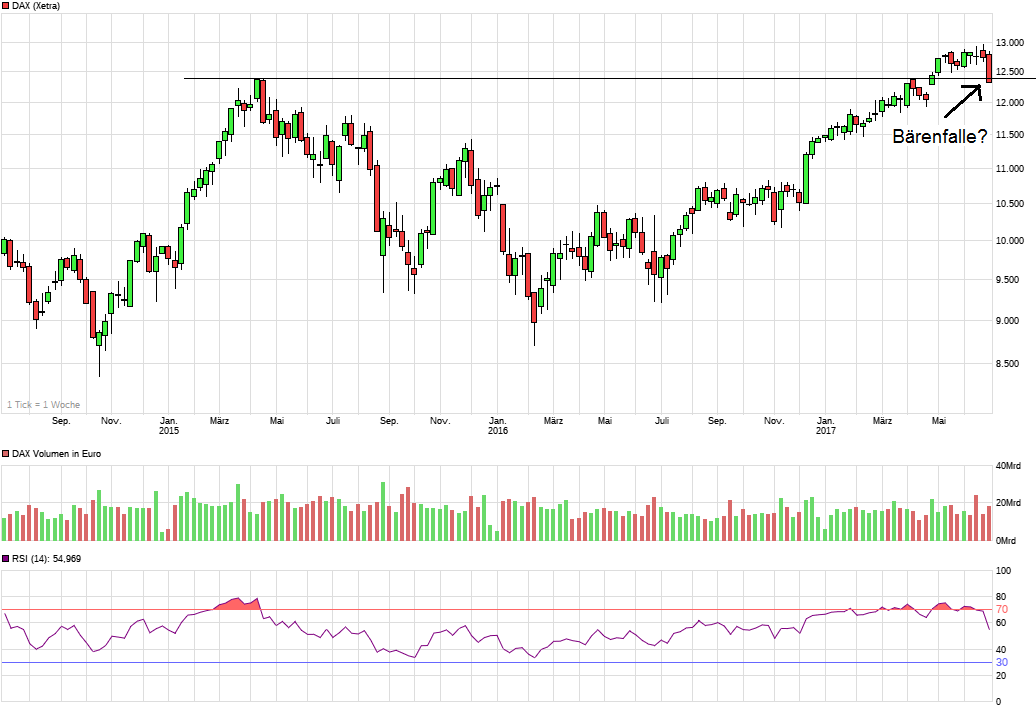Select the RSI (14): 54,969 legend label
Viewport: 1036px width, 711px height.
click(46, 559)
